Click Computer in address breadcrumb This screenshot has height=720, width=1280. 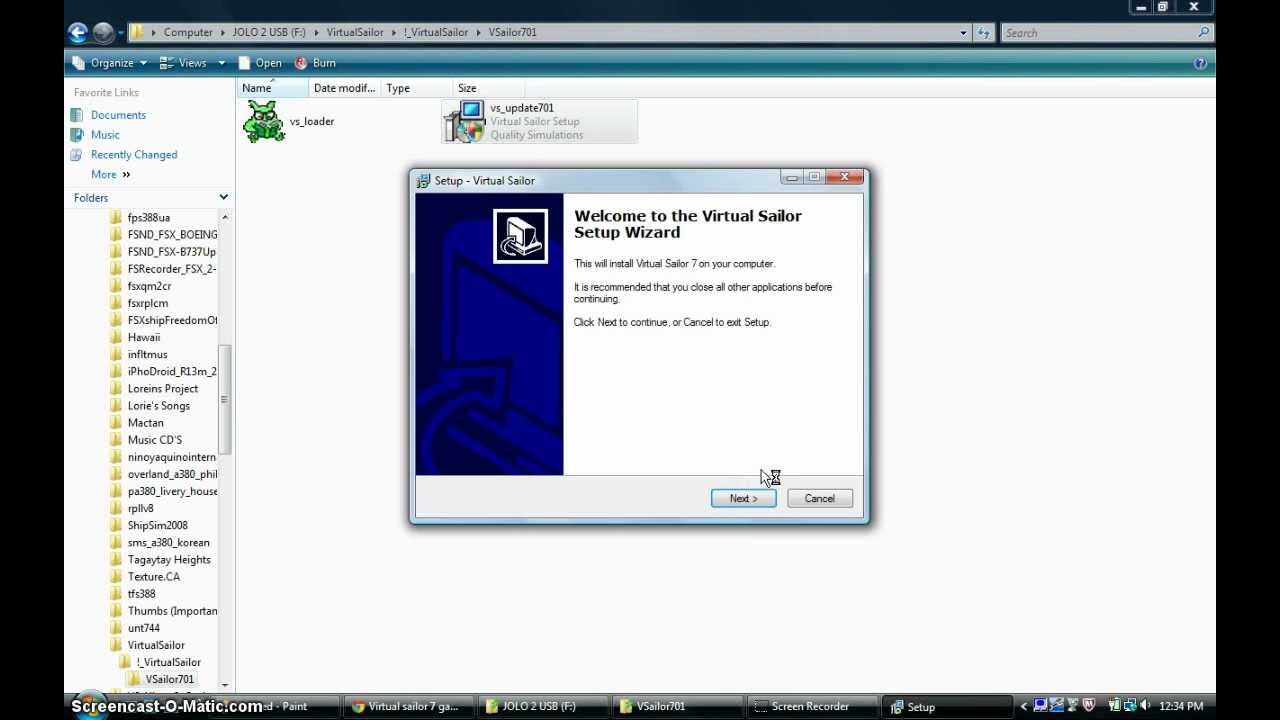click(x=189, y=32)
